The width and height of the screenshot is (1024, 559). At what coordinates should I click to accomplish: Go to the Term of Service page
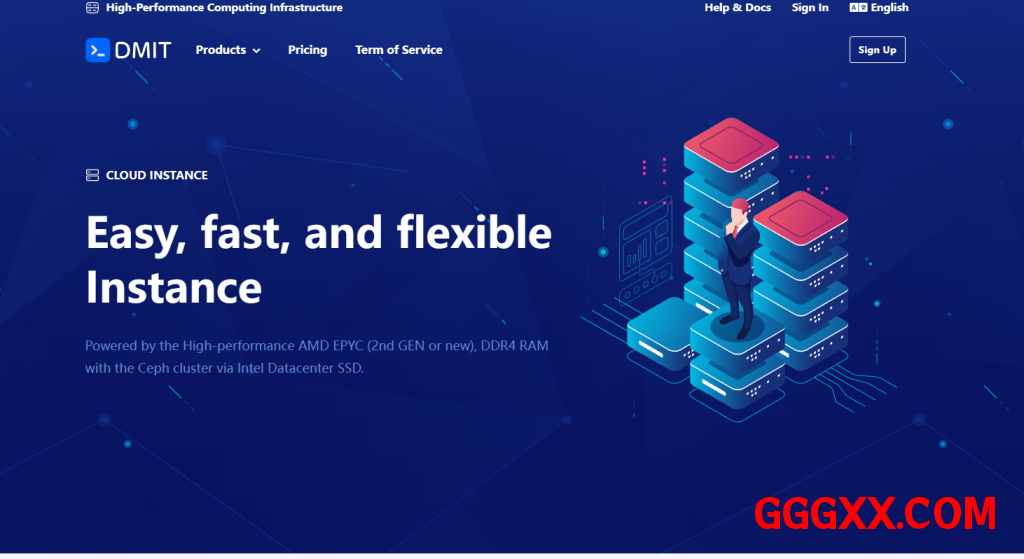[x=398, y=50]
